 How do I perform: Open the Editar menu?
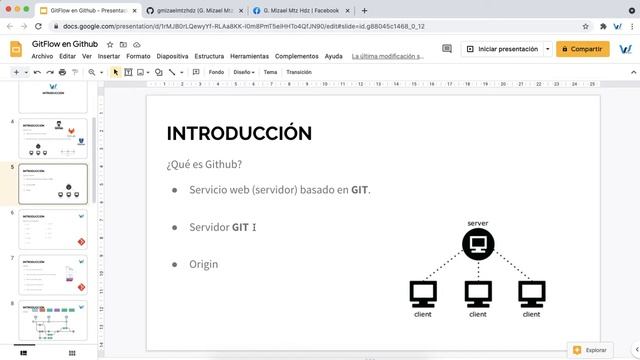(67, 56)
